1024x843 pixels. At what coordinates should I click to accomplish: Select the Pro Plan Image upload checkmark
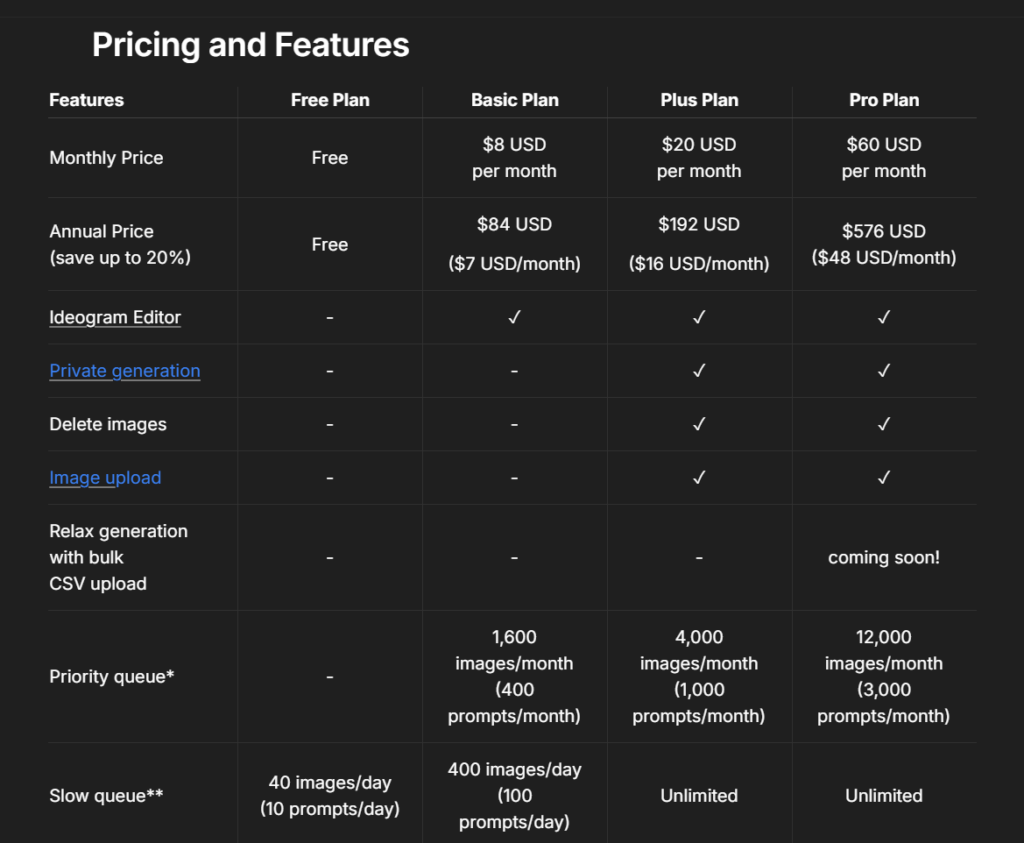pyautogui.click(x=884, y=477)
